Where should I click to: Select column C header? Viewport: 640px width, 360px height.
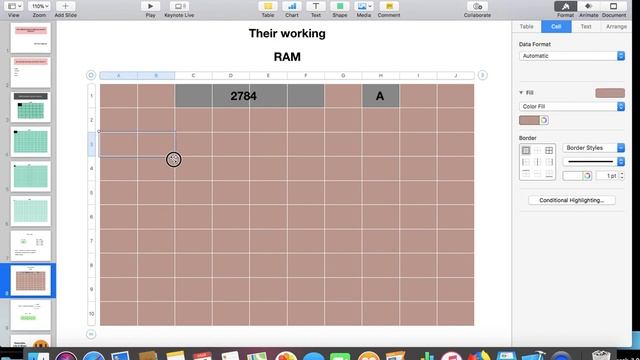[x=193, y=76]
